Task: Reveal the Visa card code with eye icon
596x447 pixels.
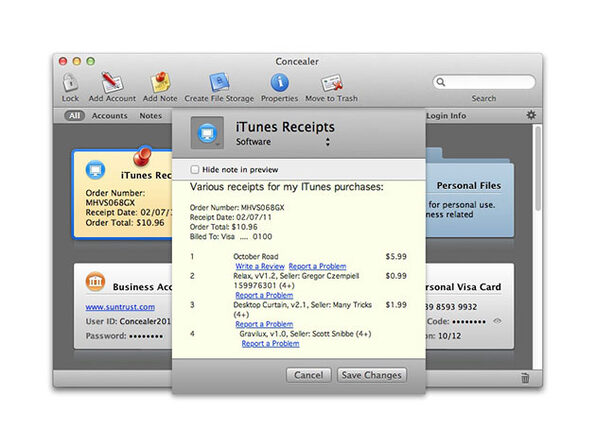Action: (497, 321)
